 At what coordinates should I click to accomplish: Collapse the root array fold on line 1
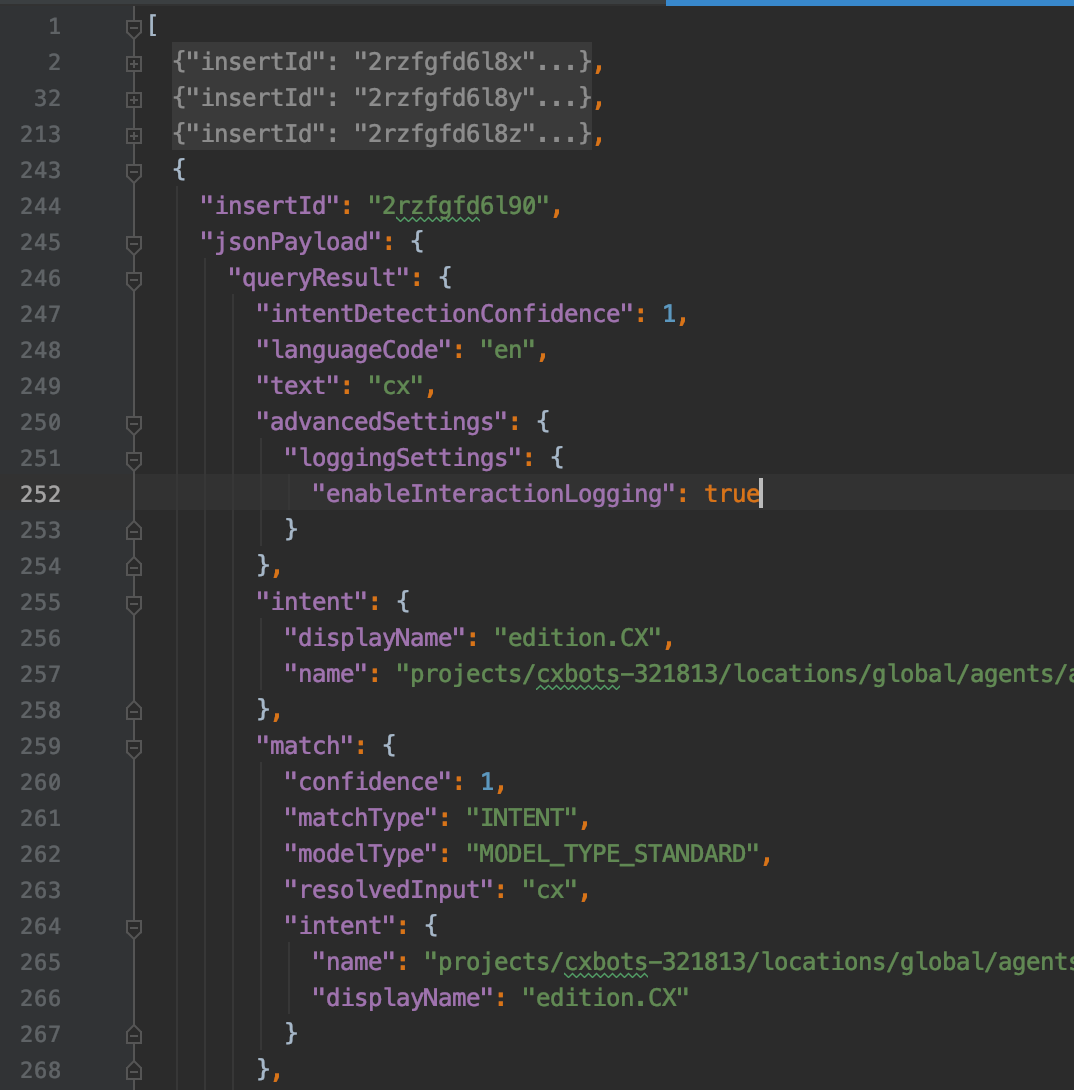pyautogui.click(x=133, y=27)
